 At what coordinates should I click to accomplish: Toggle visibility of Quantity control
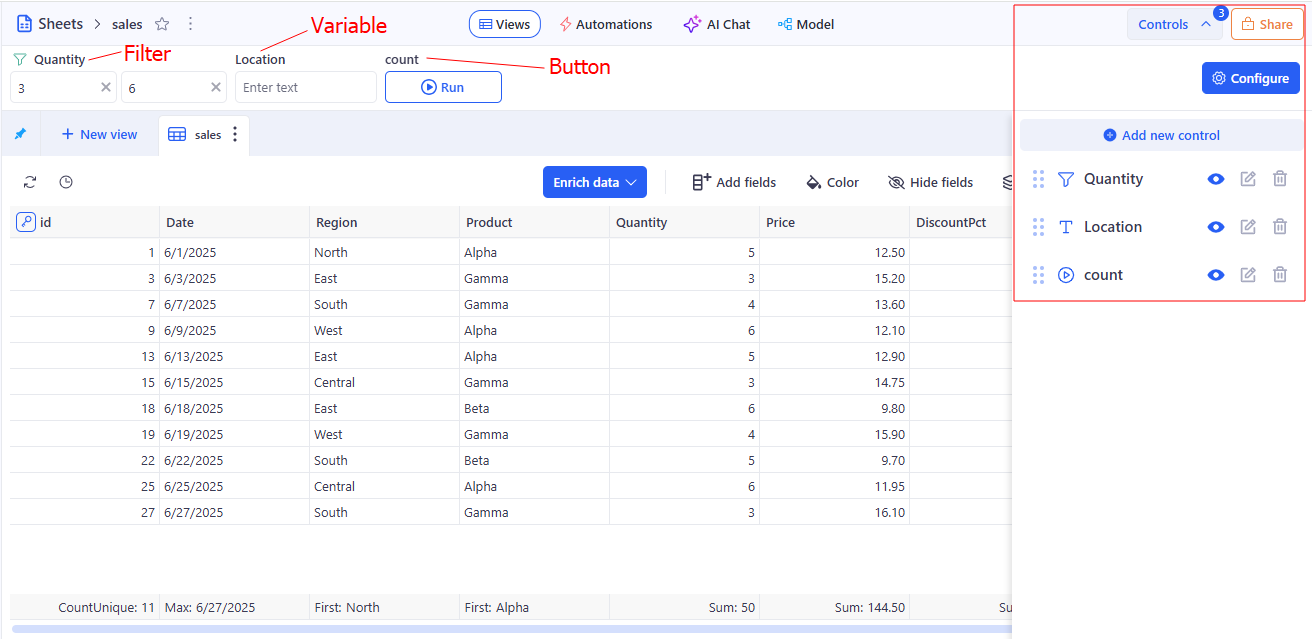1216,179
